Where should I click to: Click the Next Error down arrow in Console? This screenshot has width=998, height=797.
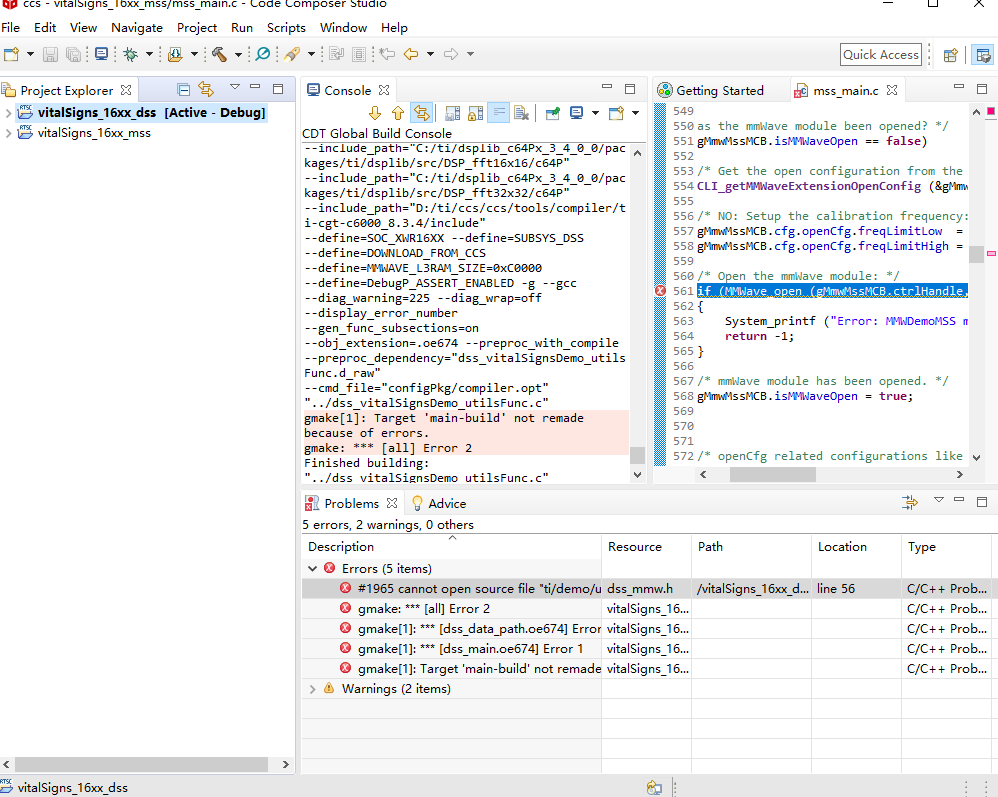[376, 113]
